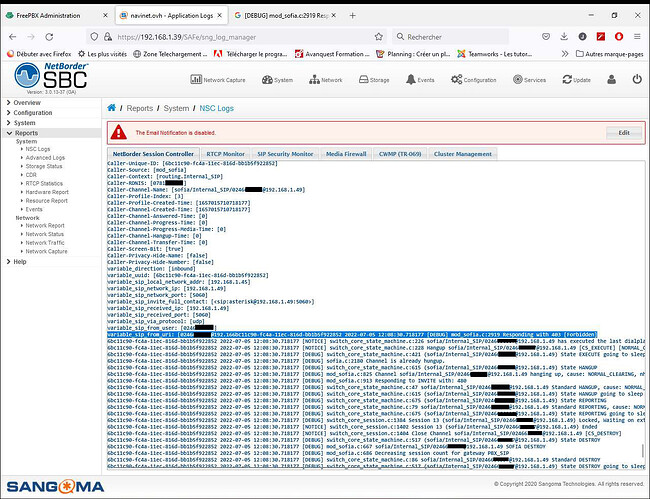Image resolution: width=650 pixels, height=499 pixels.
Task: Open Advanced Logs in sidebar
Action: tap(45, 157)
